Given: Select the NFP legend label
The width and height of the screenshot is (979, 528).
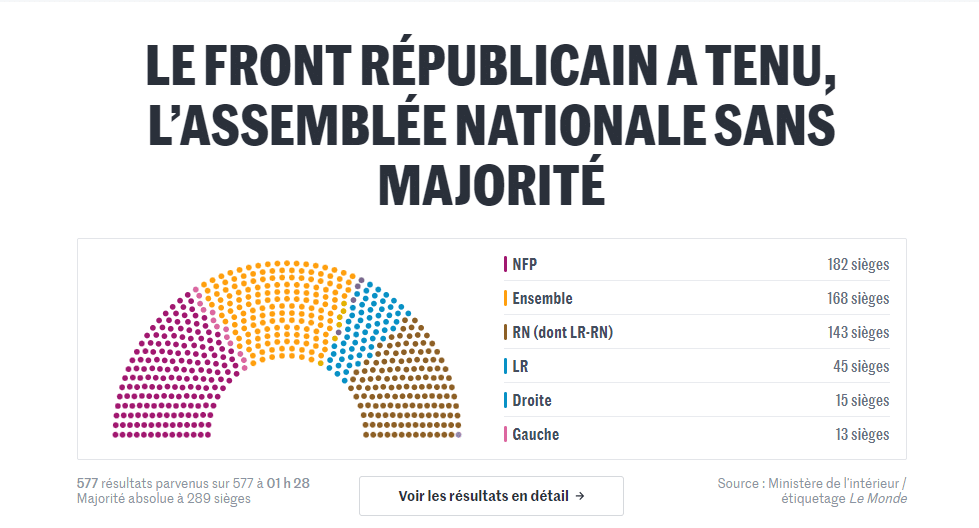Looking at the screenshot, I should [524, 265].
